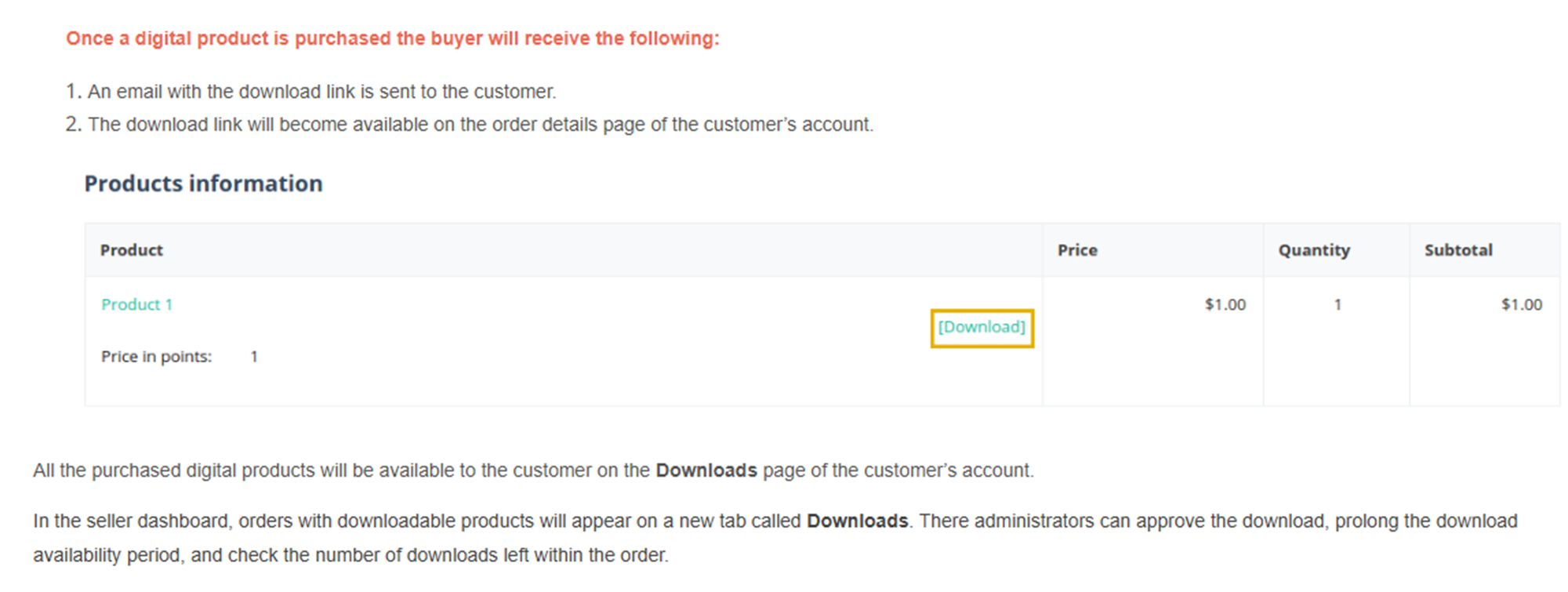This screenshot has height=592, width=1568.
Task: Click bold Downloads in the seller dashboard sentence
Action: tap(857, 521)
